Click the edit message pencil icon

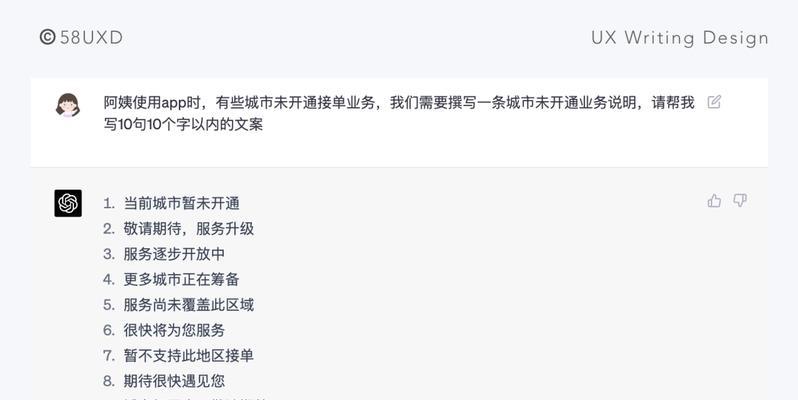point(714,102)
